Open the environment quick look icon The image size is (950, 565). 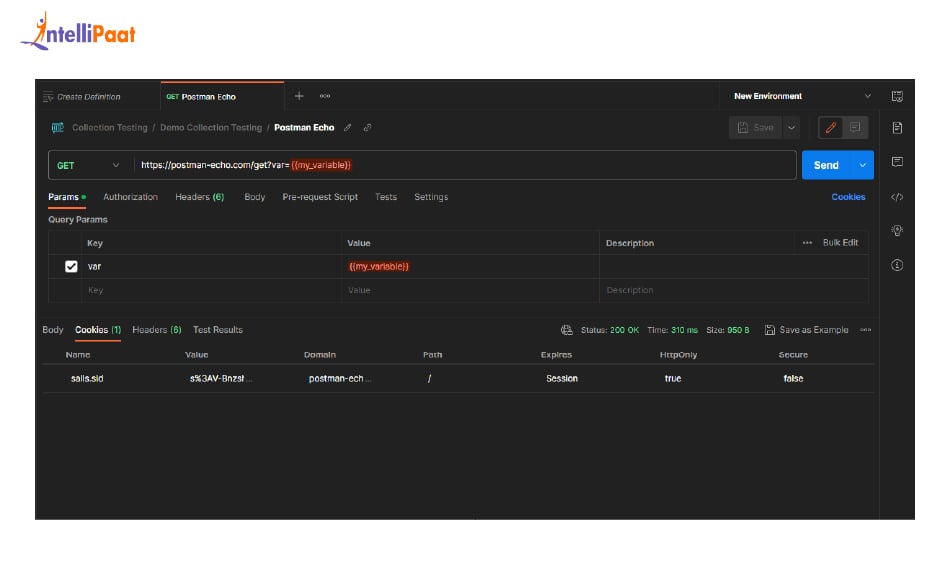click(x=897, y=96)
